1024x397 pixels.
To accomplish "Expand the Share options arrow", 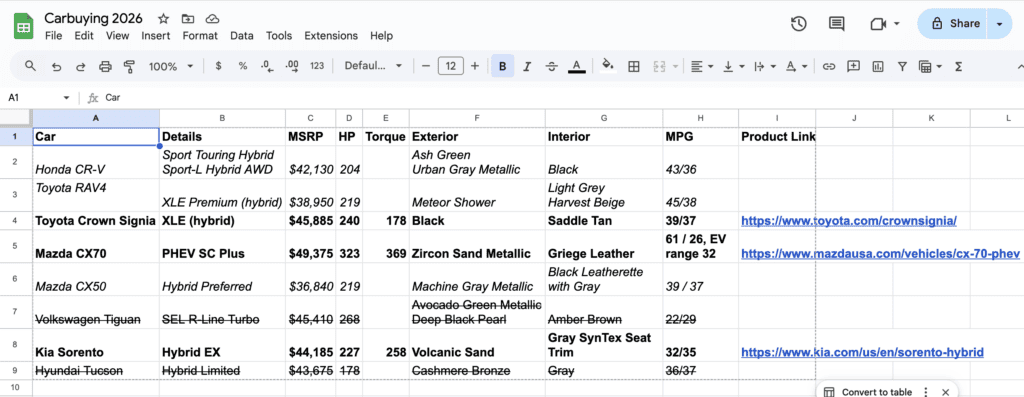I will [999, 24].
